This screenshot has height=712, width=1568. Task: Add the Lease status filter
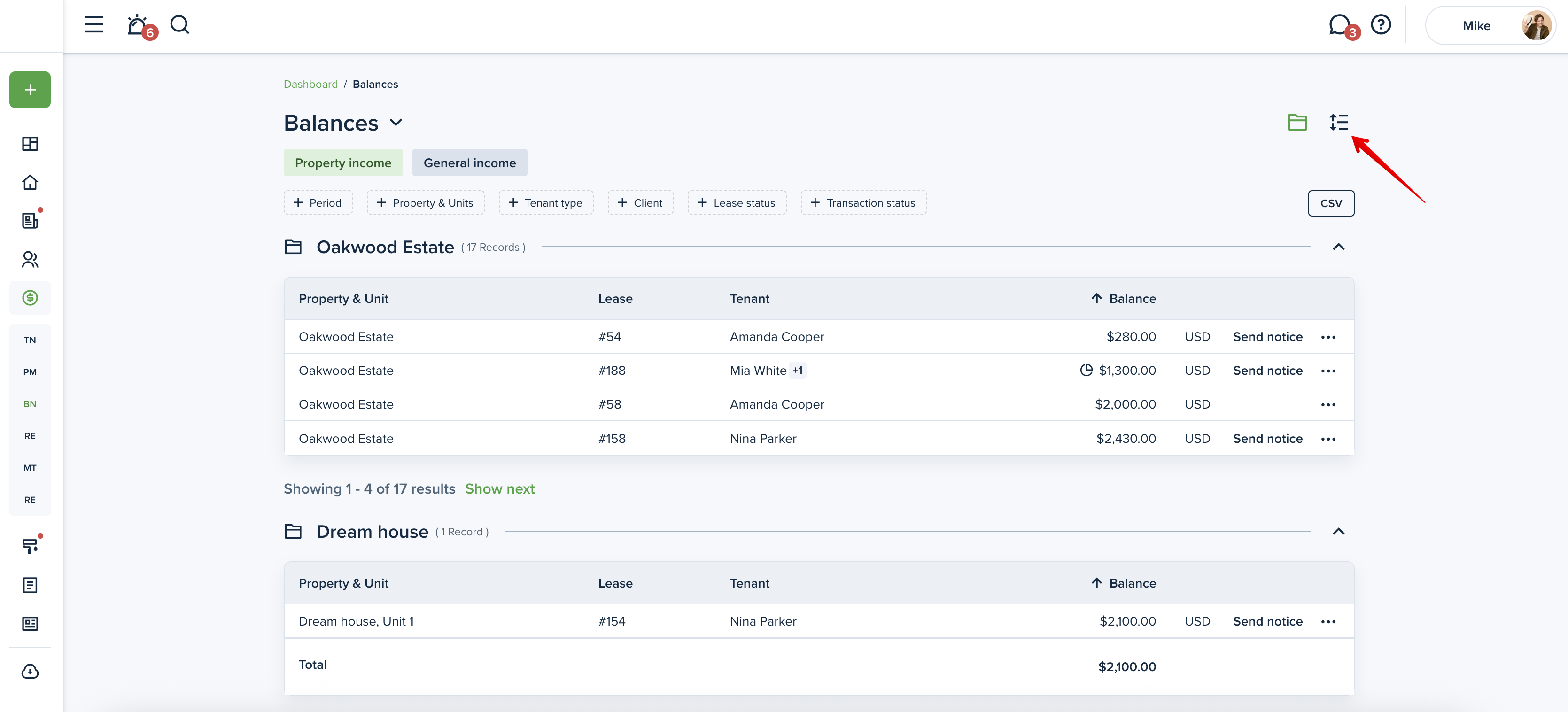tap(737, 202)
